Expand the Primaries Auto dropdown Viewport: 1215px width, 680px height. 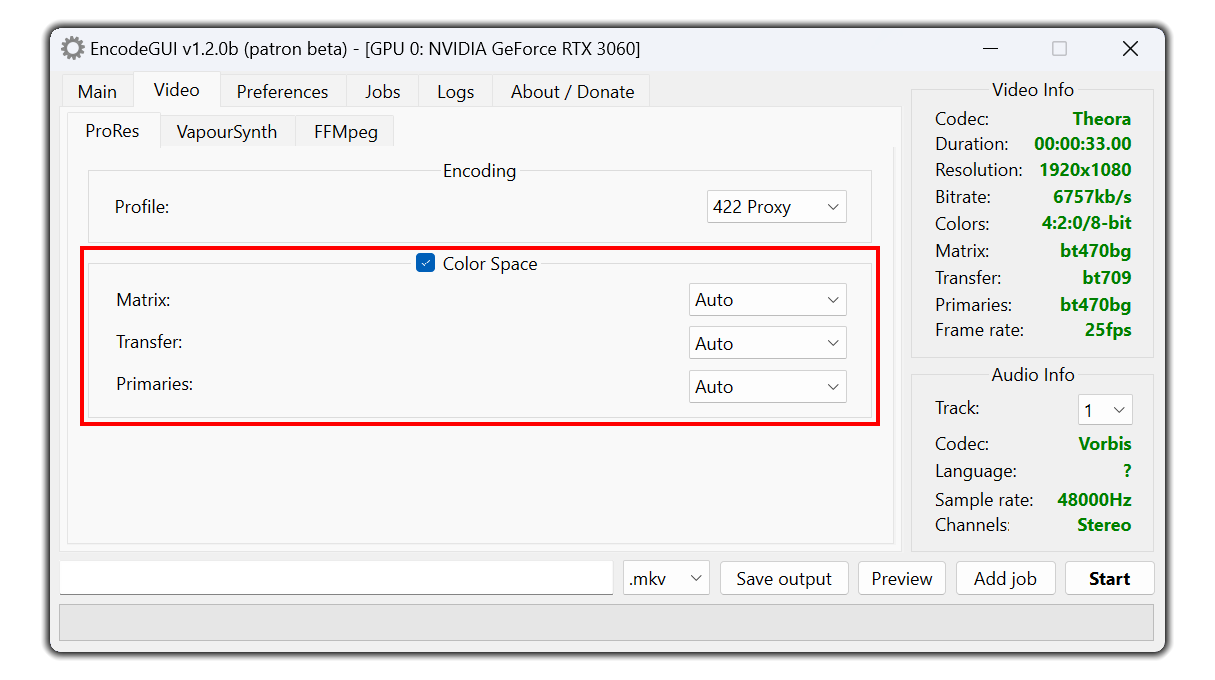click(x=768, y=387)
